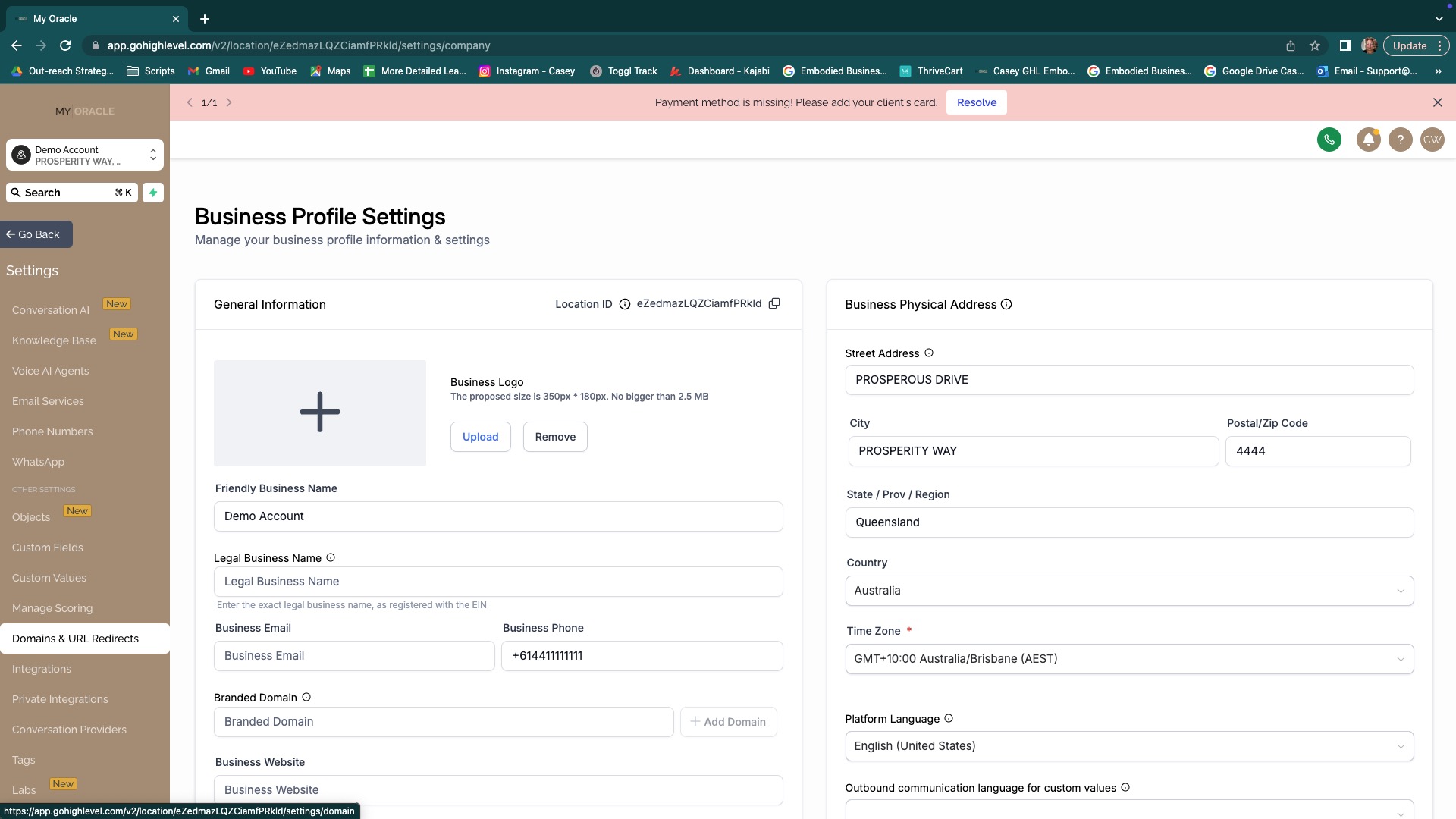Click the help question mark icon
Screen dimensions: 1456x819
coord(1400,140)
